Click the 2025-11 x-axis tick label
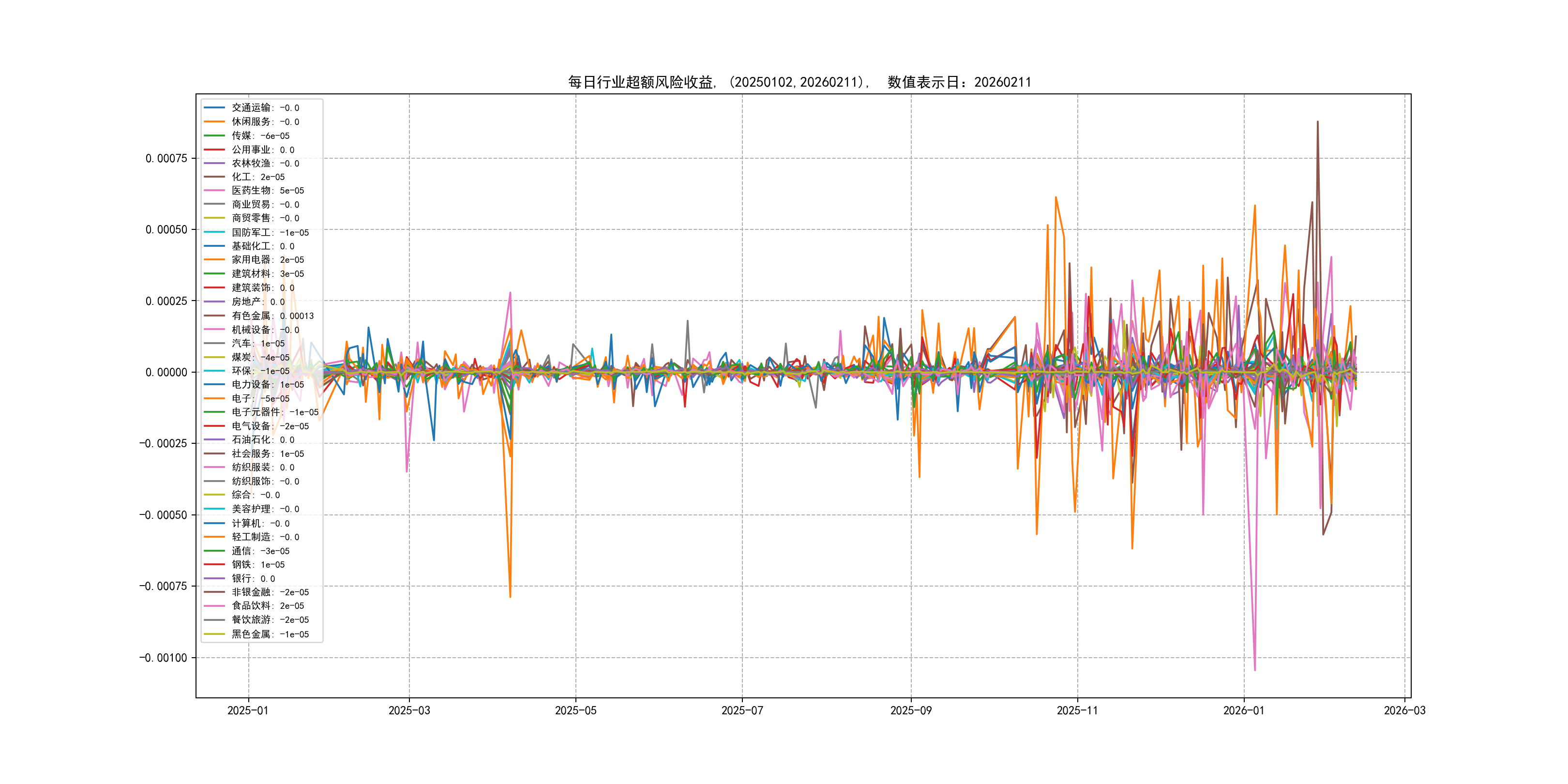The image size is (1568, 784). tap(1077, 710)
